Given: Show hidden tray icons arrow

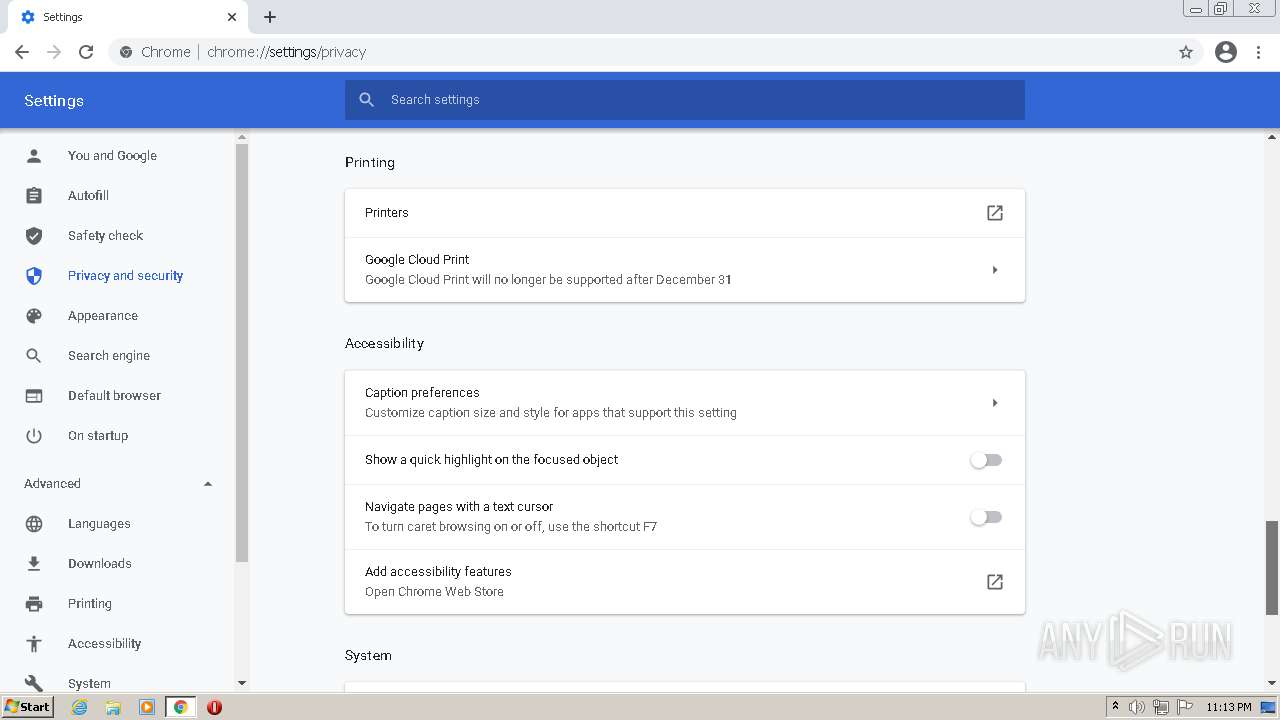Looking at the screenshot, I should (1115, 707).
